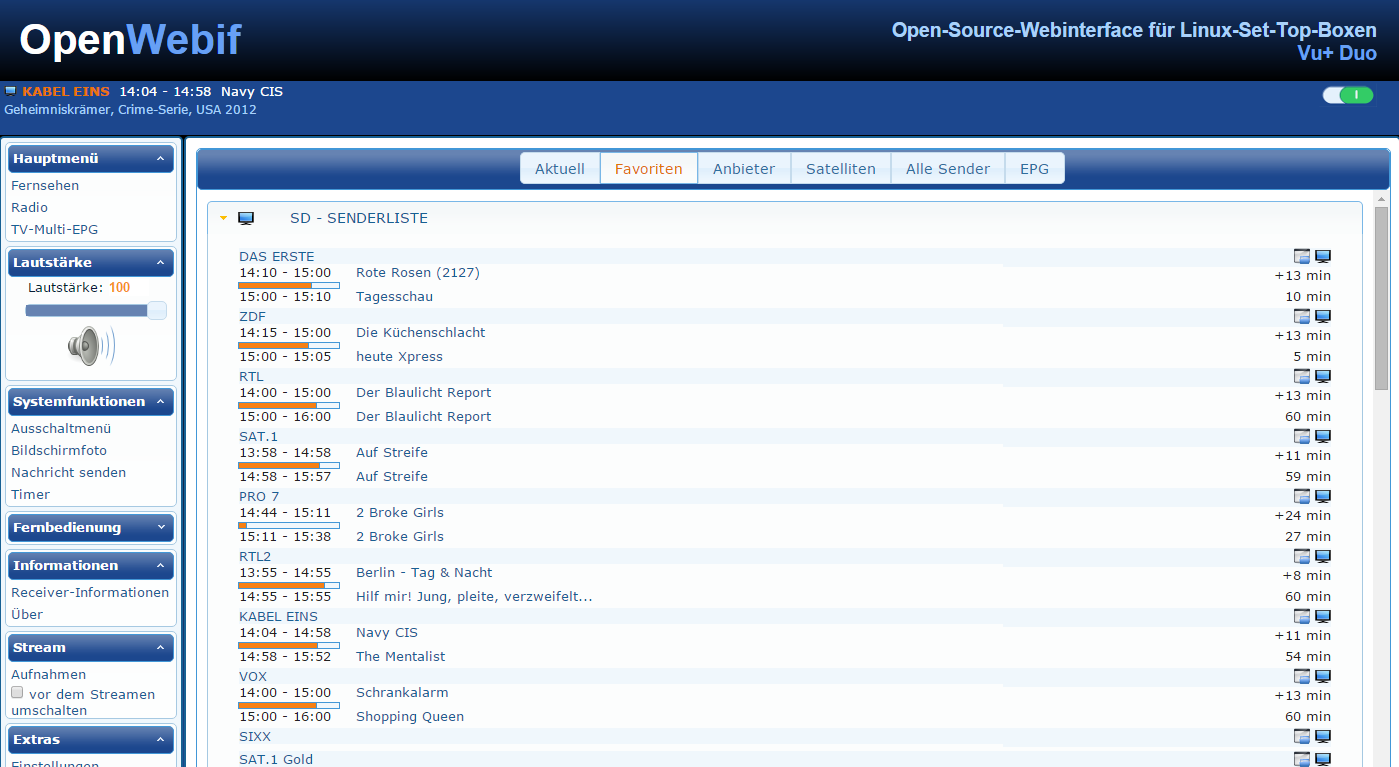Zap to channel DAS ERSTE
Screen dimensions: 1399x767
point(276,256)
